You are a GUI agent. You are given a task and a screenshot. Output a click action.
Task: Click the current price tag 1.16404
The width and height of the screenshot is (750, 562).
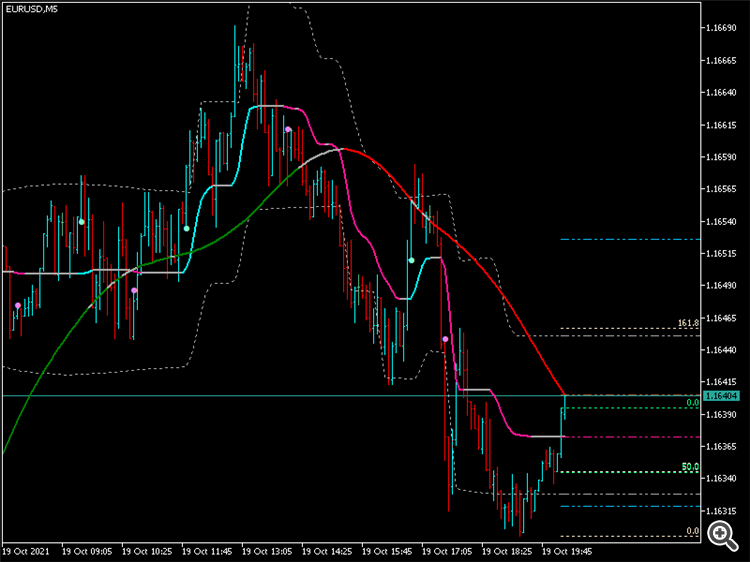pos(721,396)
